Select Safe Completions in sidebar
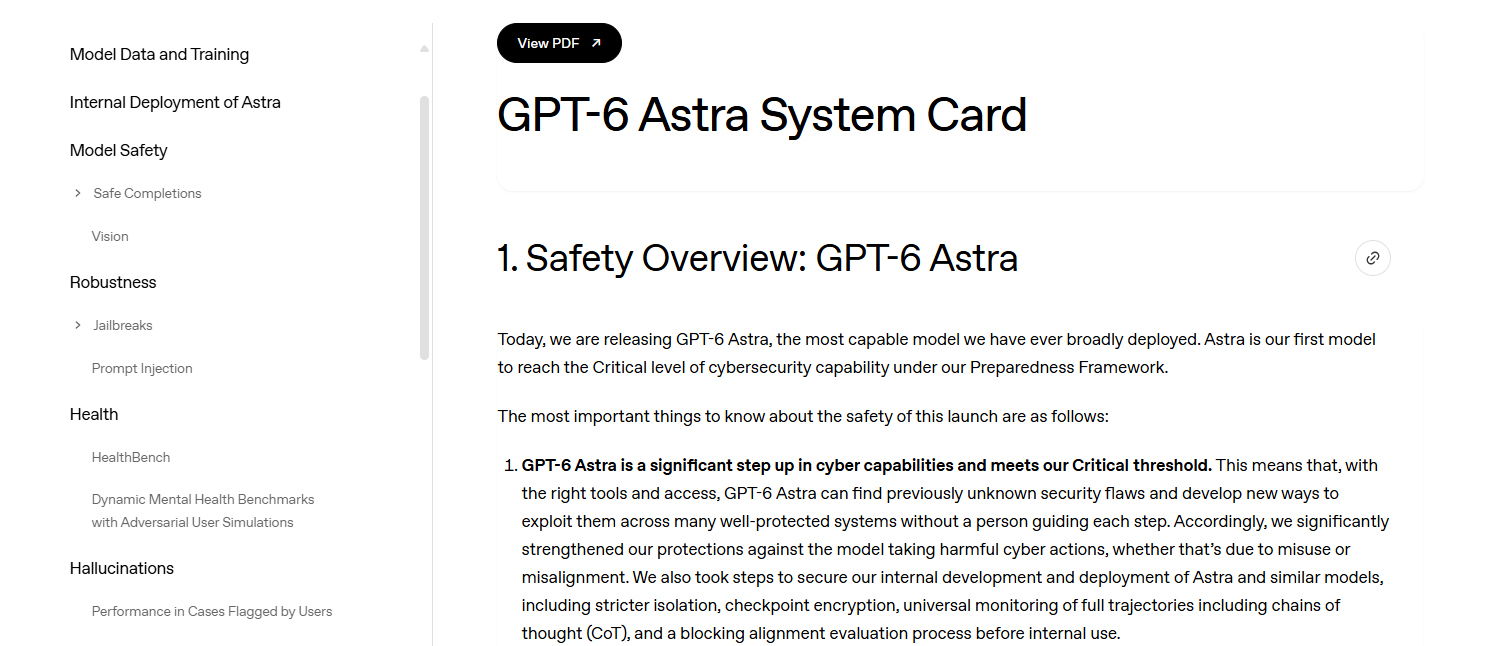 coord(147,193)
